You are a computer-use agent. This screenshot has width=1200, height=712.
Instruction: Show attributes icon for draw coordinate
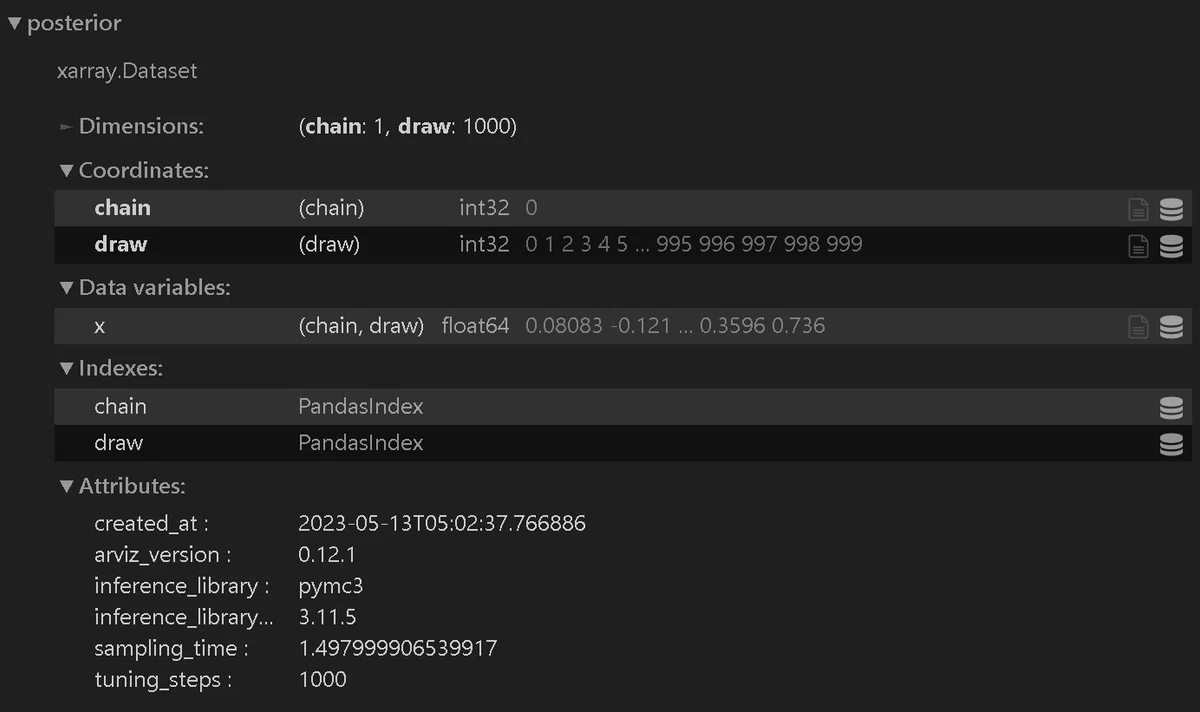click(x=1138, y=246)
